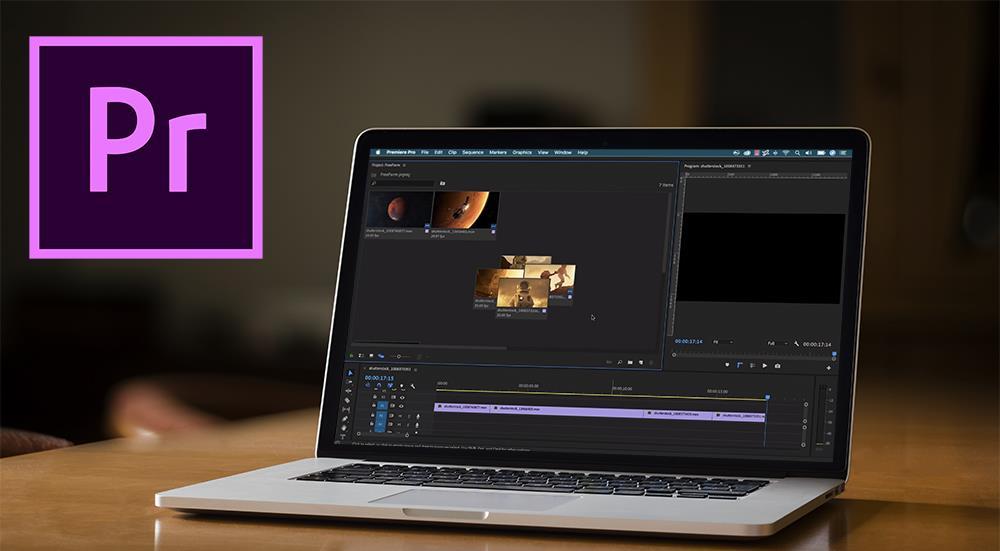
Task: Toggle upper video track visibility eye
Action: pos(402,397)
